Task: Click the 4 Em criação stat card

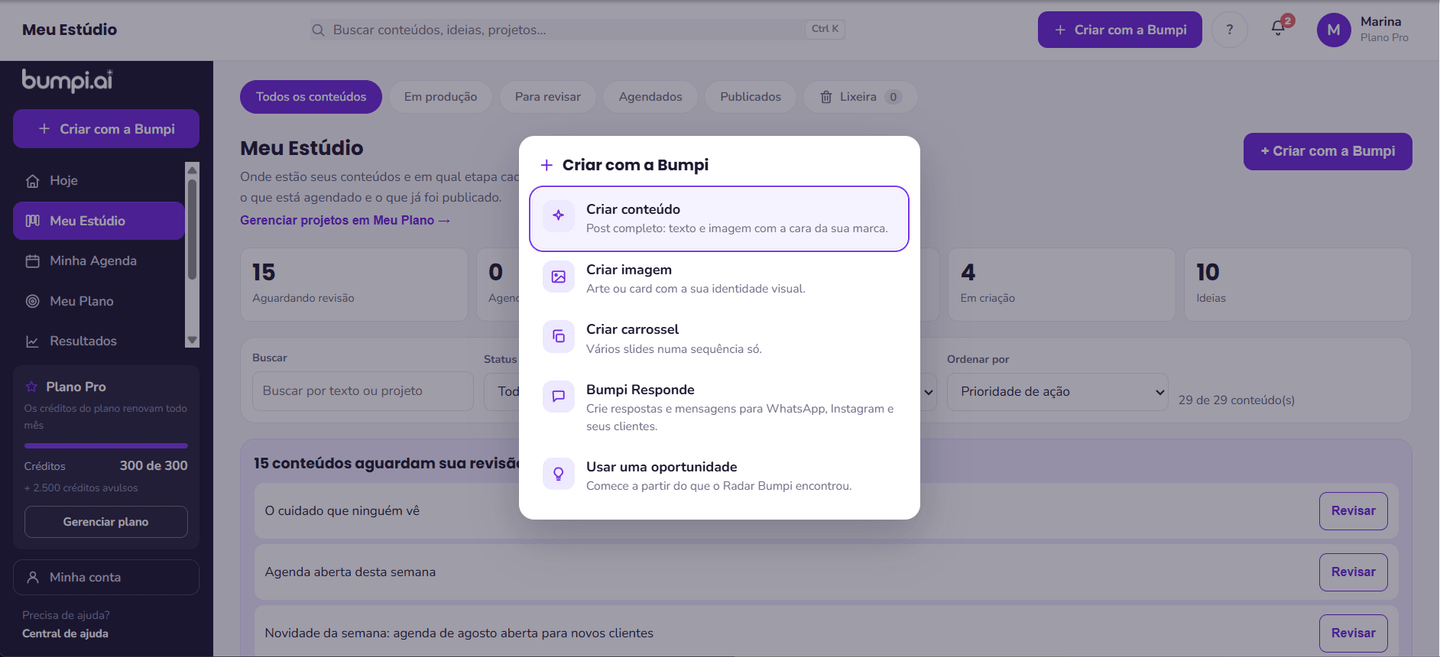Action: pos(1061,285)
